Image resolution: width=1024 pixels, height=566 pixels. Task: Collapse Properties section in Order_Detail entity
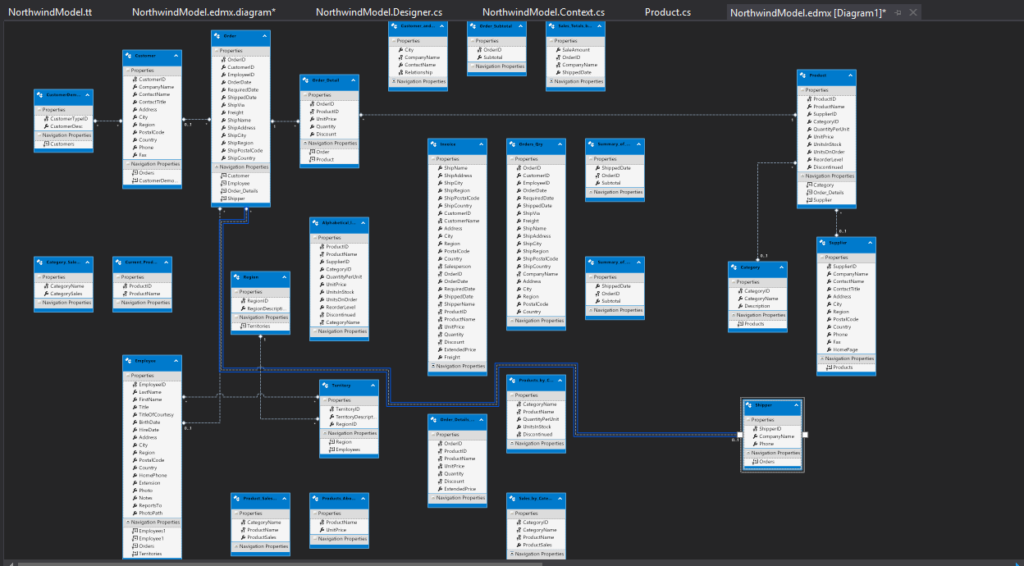[x=305, y=95]
